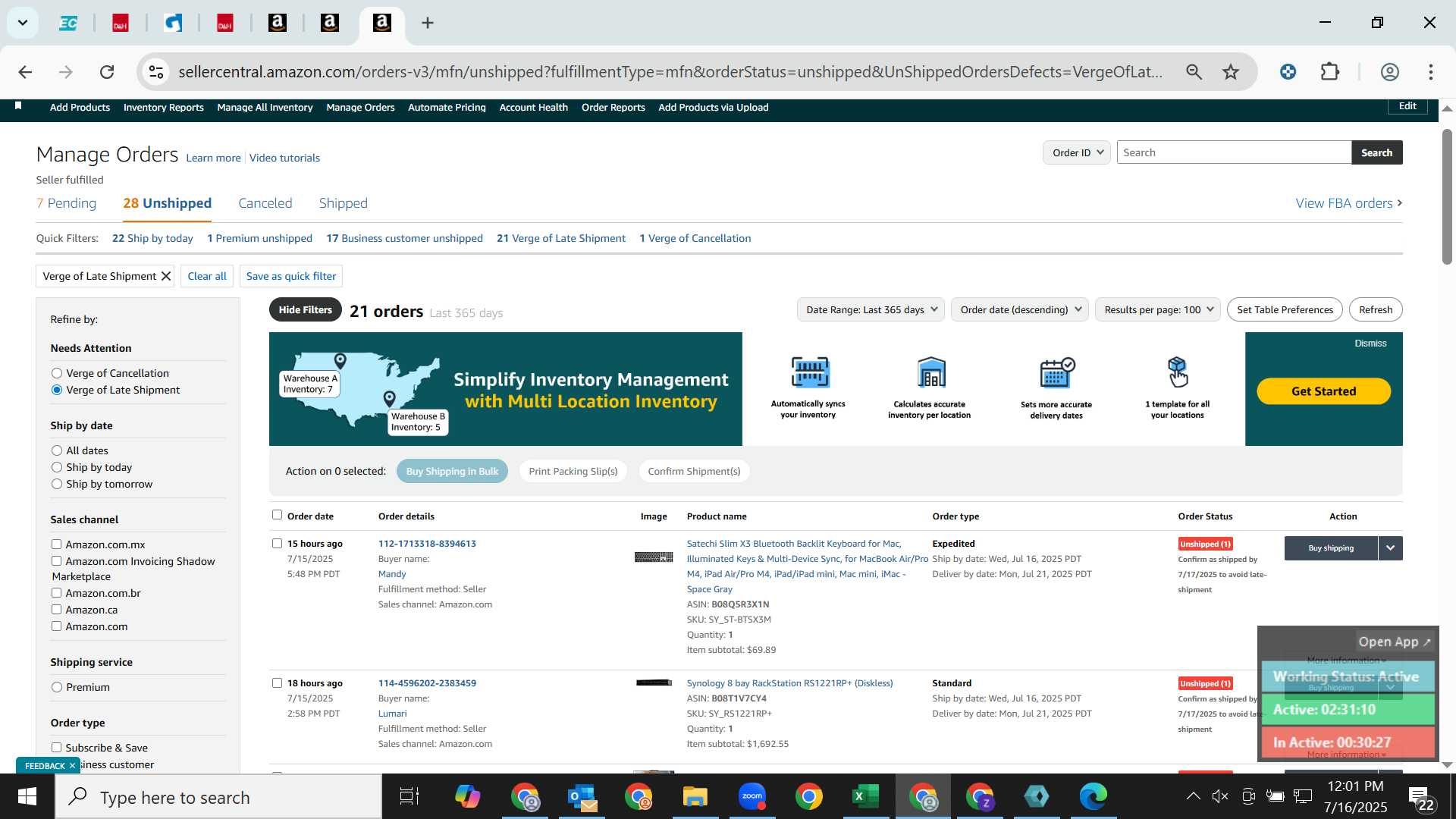Open File Explorer from the taskbar

[695, 797]
